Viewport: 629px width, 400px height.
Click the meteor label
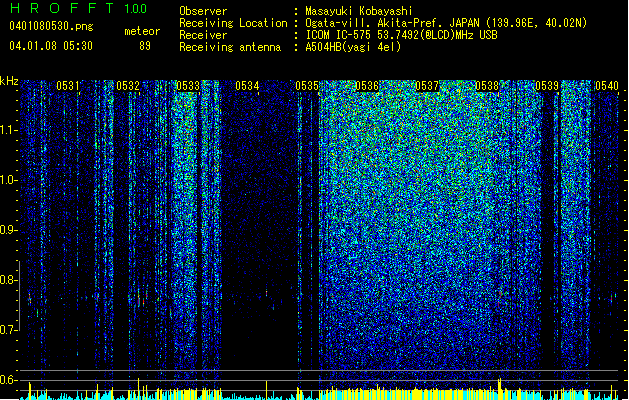(142, 31)
